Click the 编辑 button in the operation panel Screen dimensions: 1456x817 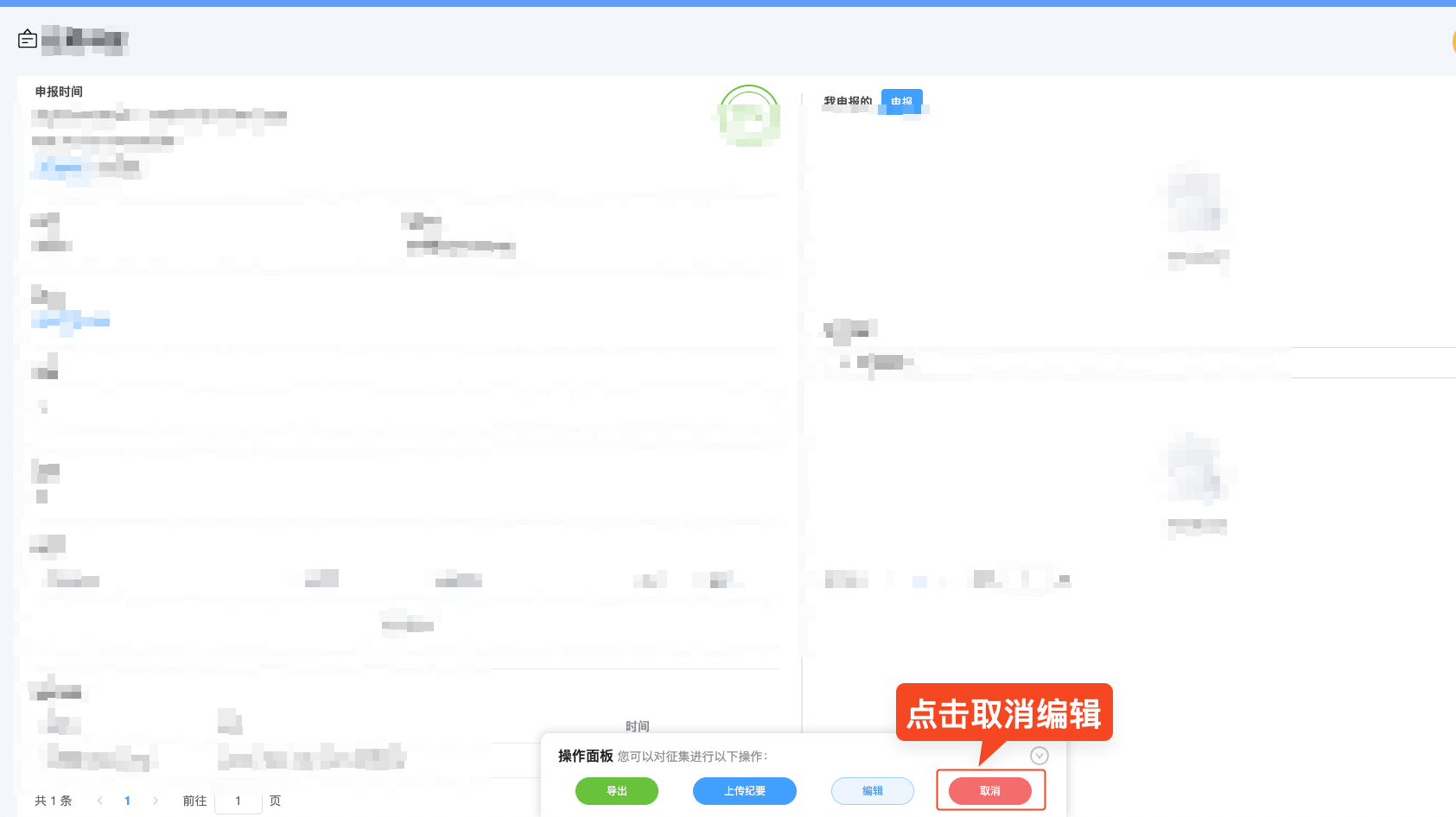872,790
